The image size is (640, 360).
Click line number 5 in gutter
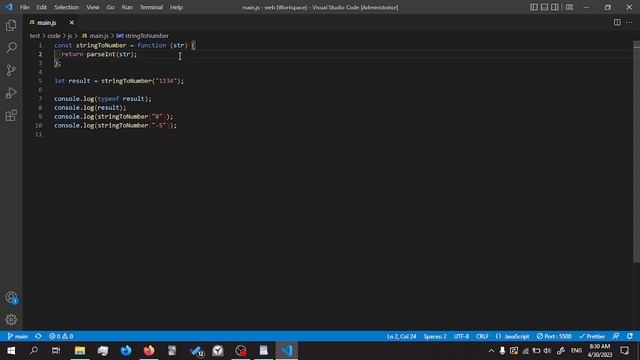pos(40,81)
